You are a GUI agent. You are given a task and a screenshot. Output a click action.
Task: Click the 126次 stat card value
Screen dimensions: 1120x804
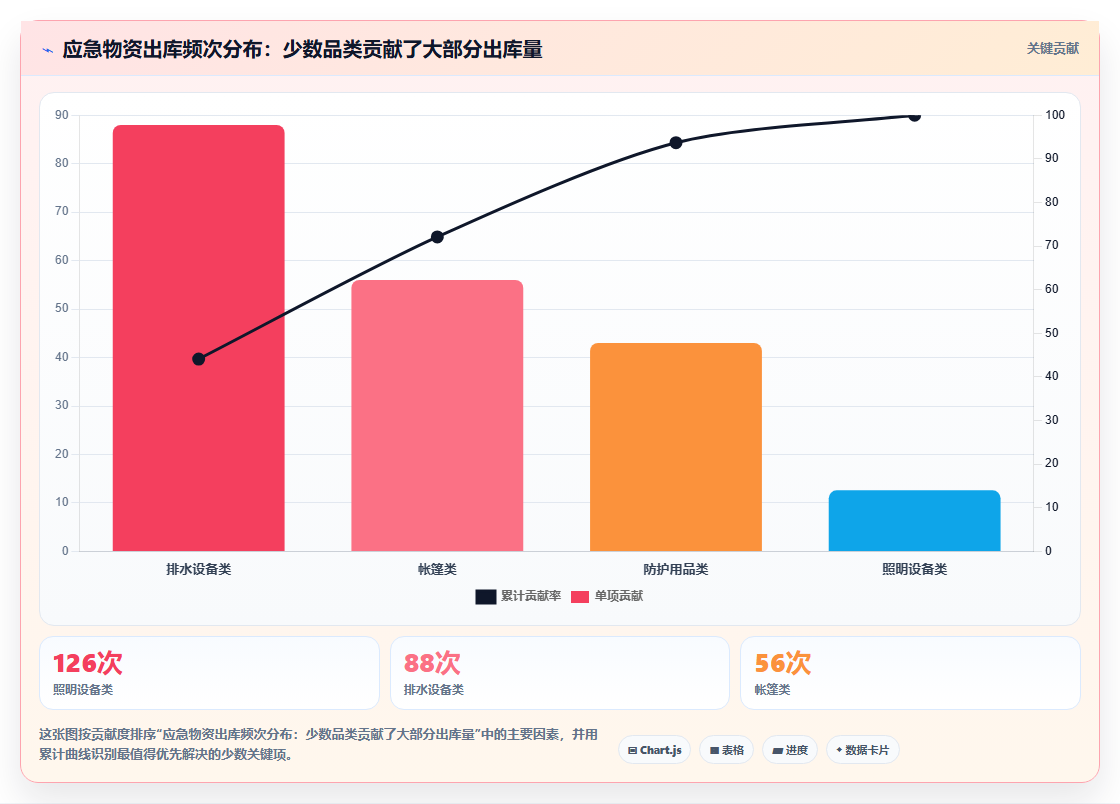pos(88,663)
